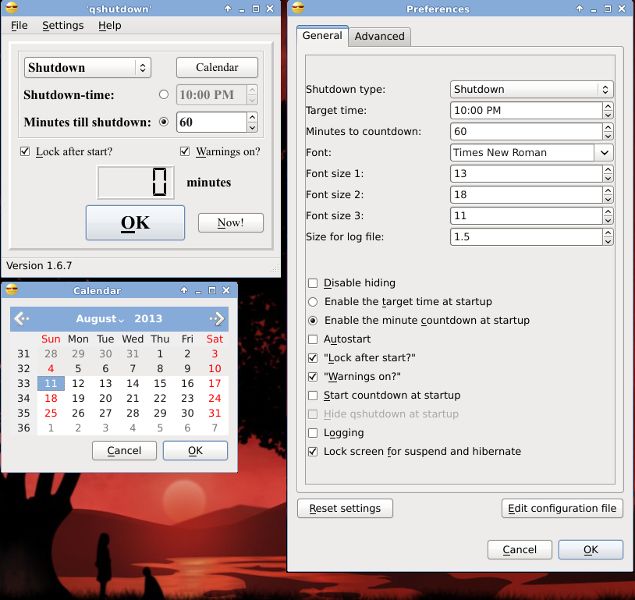Increase Font size 3 value
The width and height of the screenshot is (635, 600).
[x=607, y=211]
